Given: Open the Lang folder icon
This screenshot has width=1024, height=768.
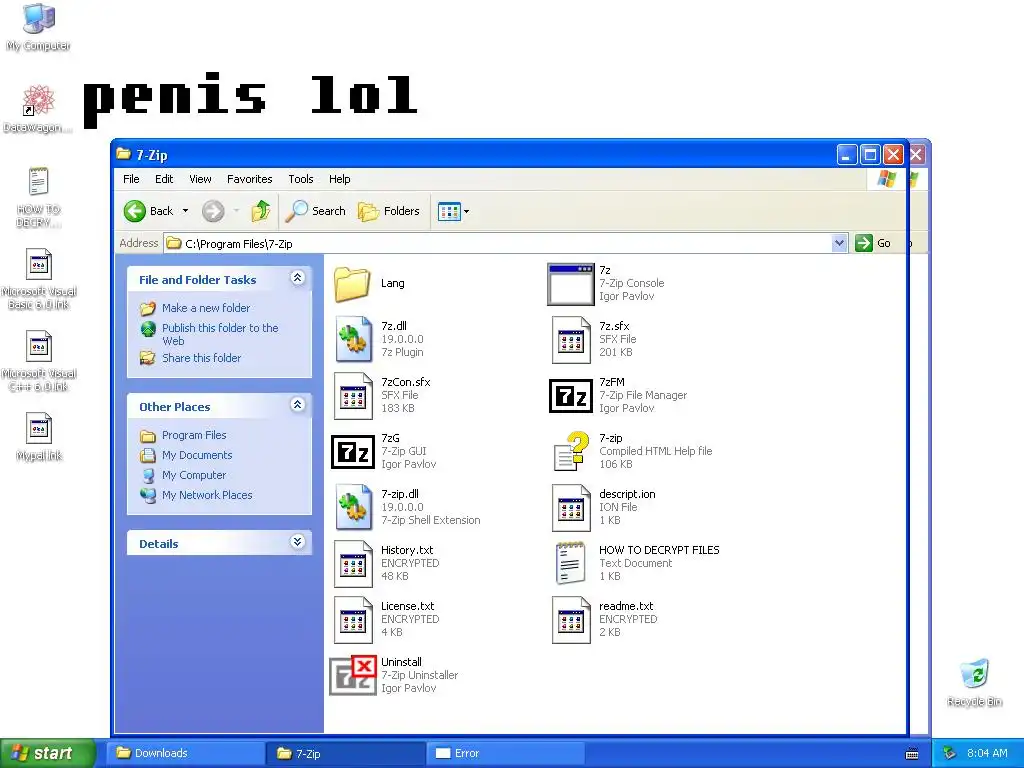Looking at the screenshot, I should (x=353, y=284).
